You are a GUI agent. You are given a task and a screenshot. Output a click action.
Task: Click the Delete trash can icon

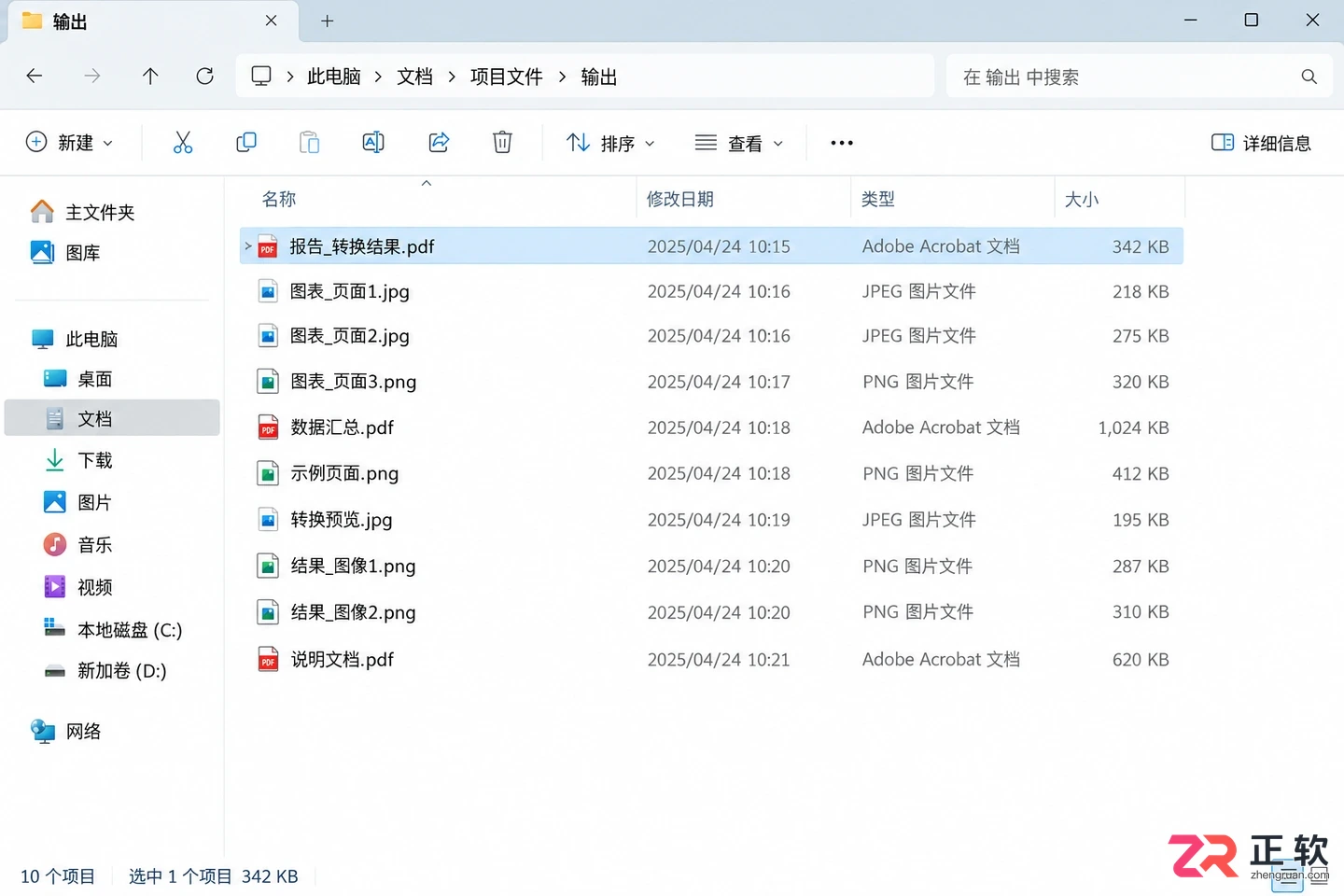pos(502,142)
